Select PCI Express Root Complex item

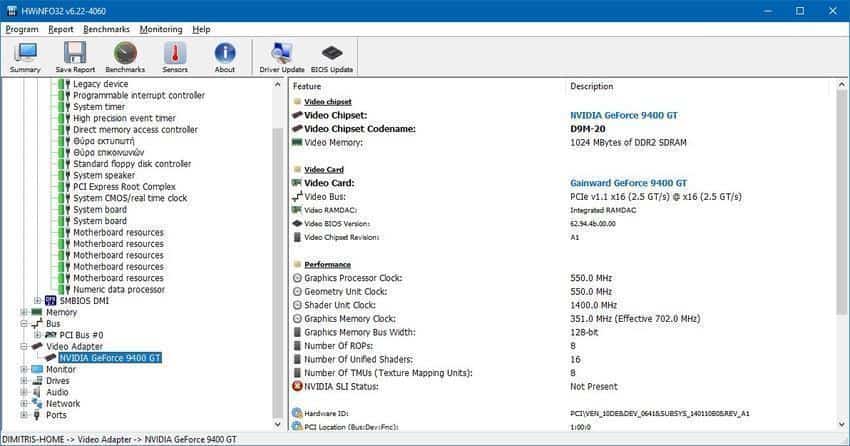pyautogui.click(x=125, y=186)
